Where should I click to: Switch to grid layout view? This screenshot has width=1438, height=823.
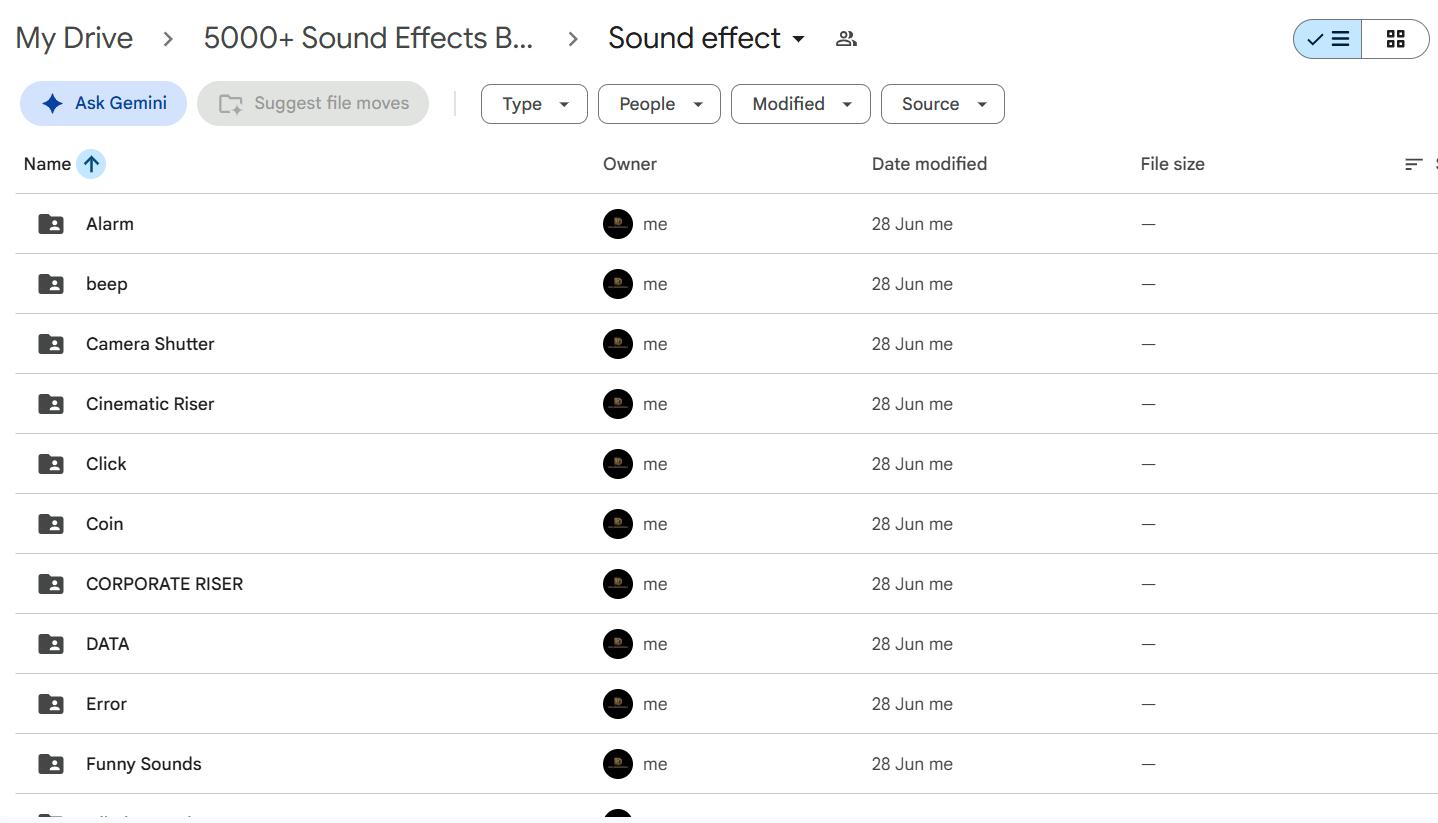tap(1396, 39)
